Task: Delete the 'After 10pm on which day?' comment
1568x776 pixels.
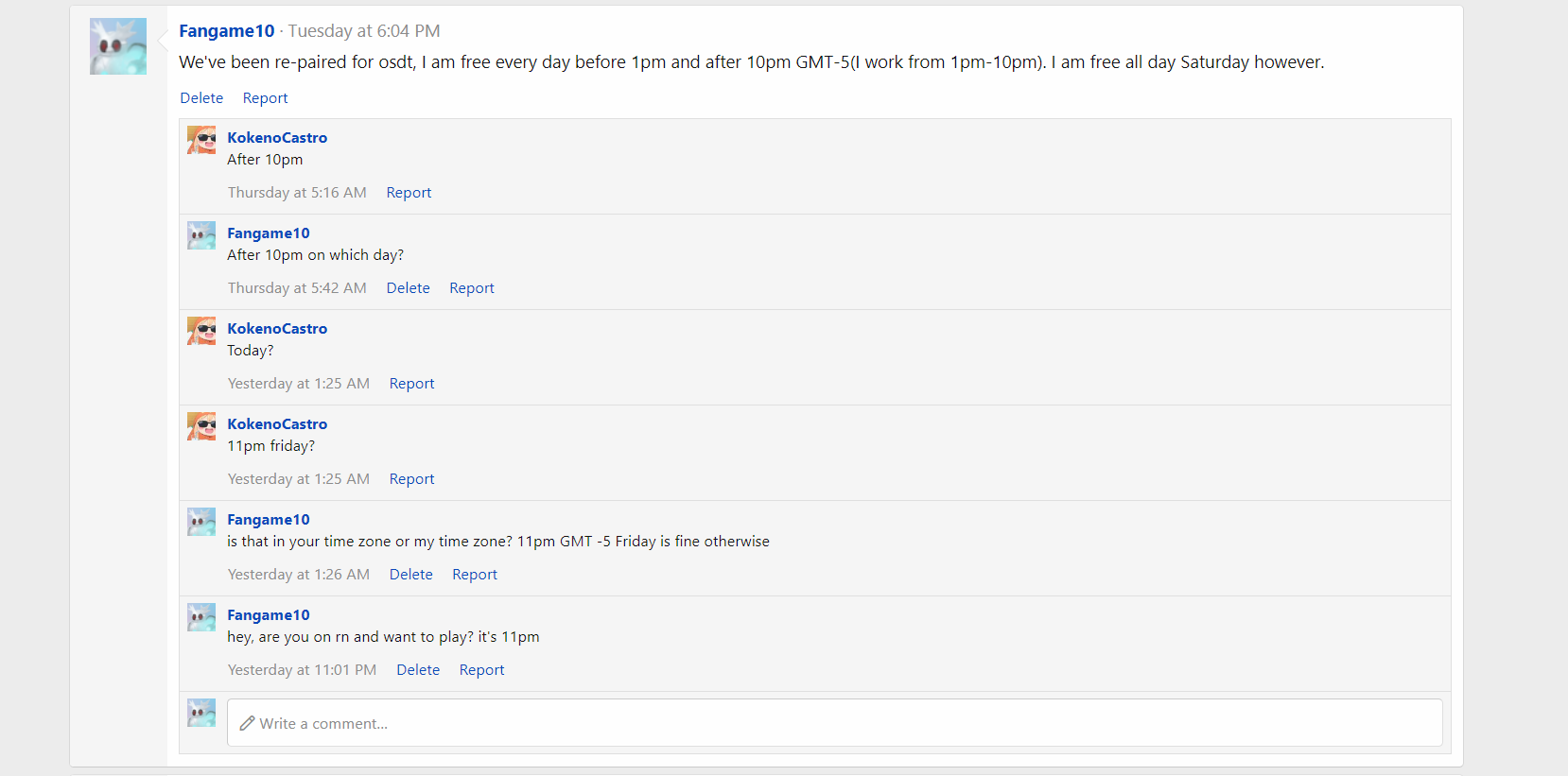Action: [408, 288]
